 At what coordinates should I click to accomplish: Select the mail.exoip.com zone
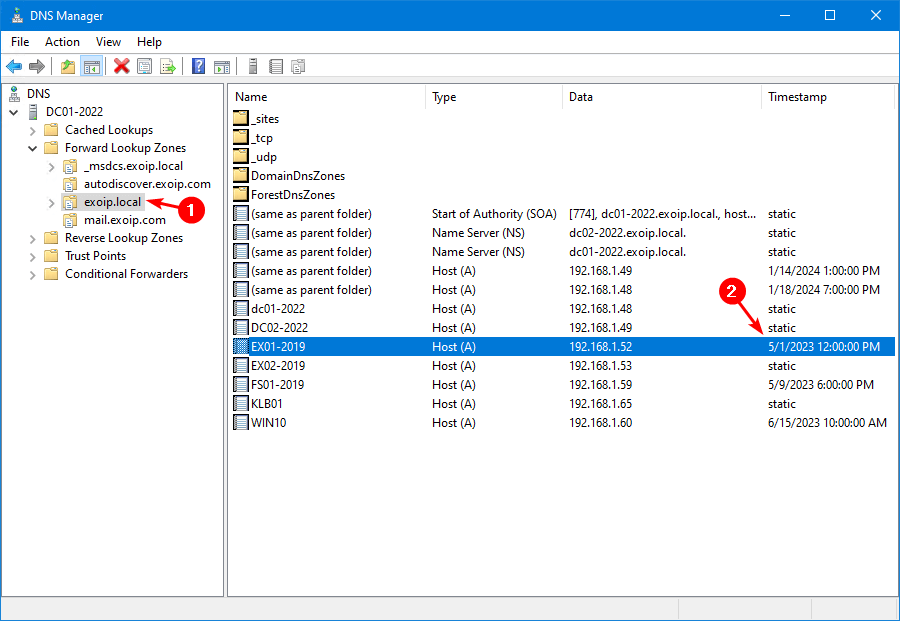coord(125,220)
